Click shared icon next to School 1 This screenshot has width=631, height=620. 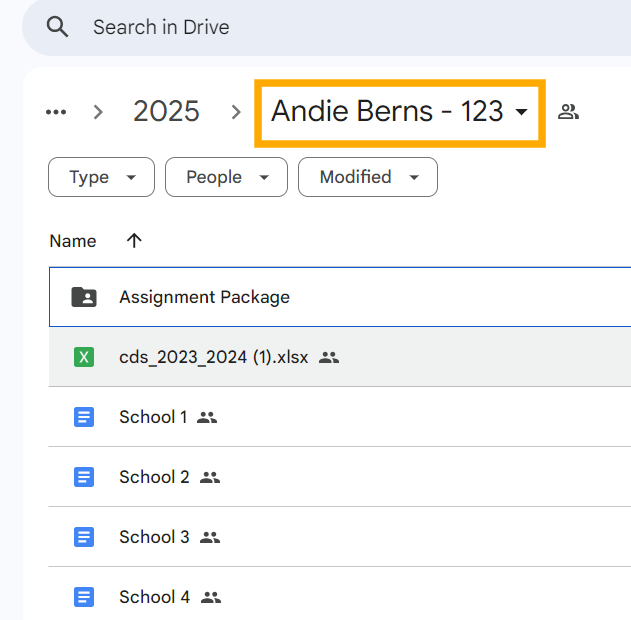coord(207,418)
